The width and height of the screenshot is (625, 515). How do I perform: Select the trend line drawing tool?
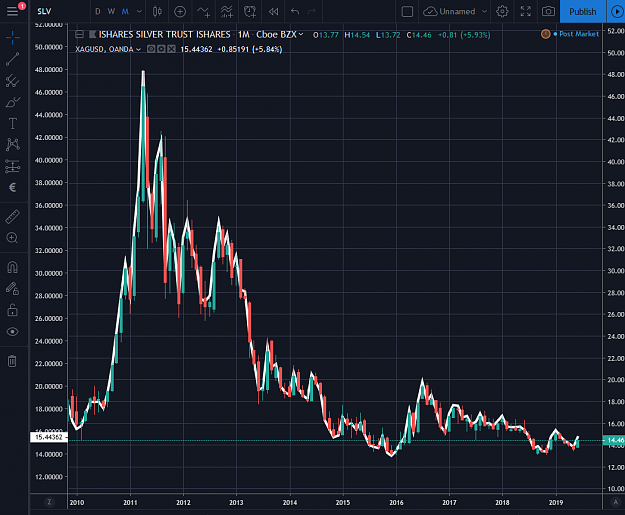point(12,59)
